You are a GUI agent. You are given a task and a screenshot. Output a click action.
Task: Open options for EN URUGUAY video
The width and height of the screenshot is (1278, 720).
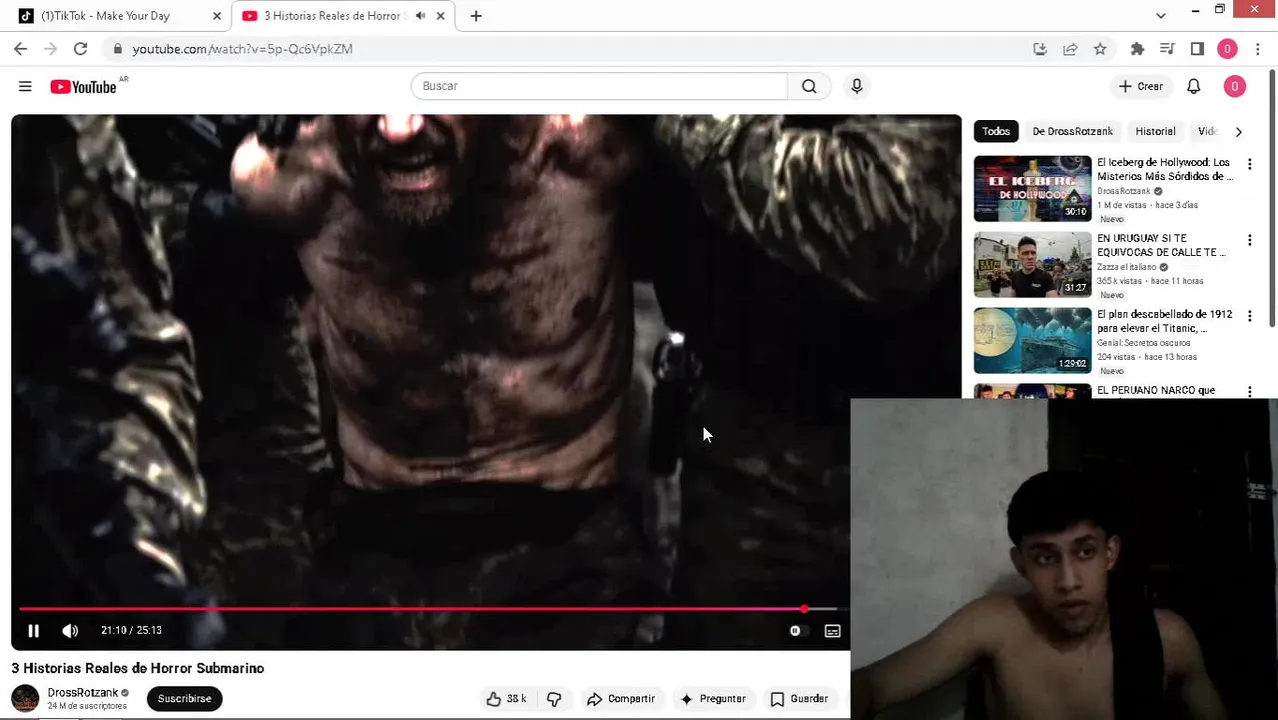pyautogui.click(x=1249, y=240)
